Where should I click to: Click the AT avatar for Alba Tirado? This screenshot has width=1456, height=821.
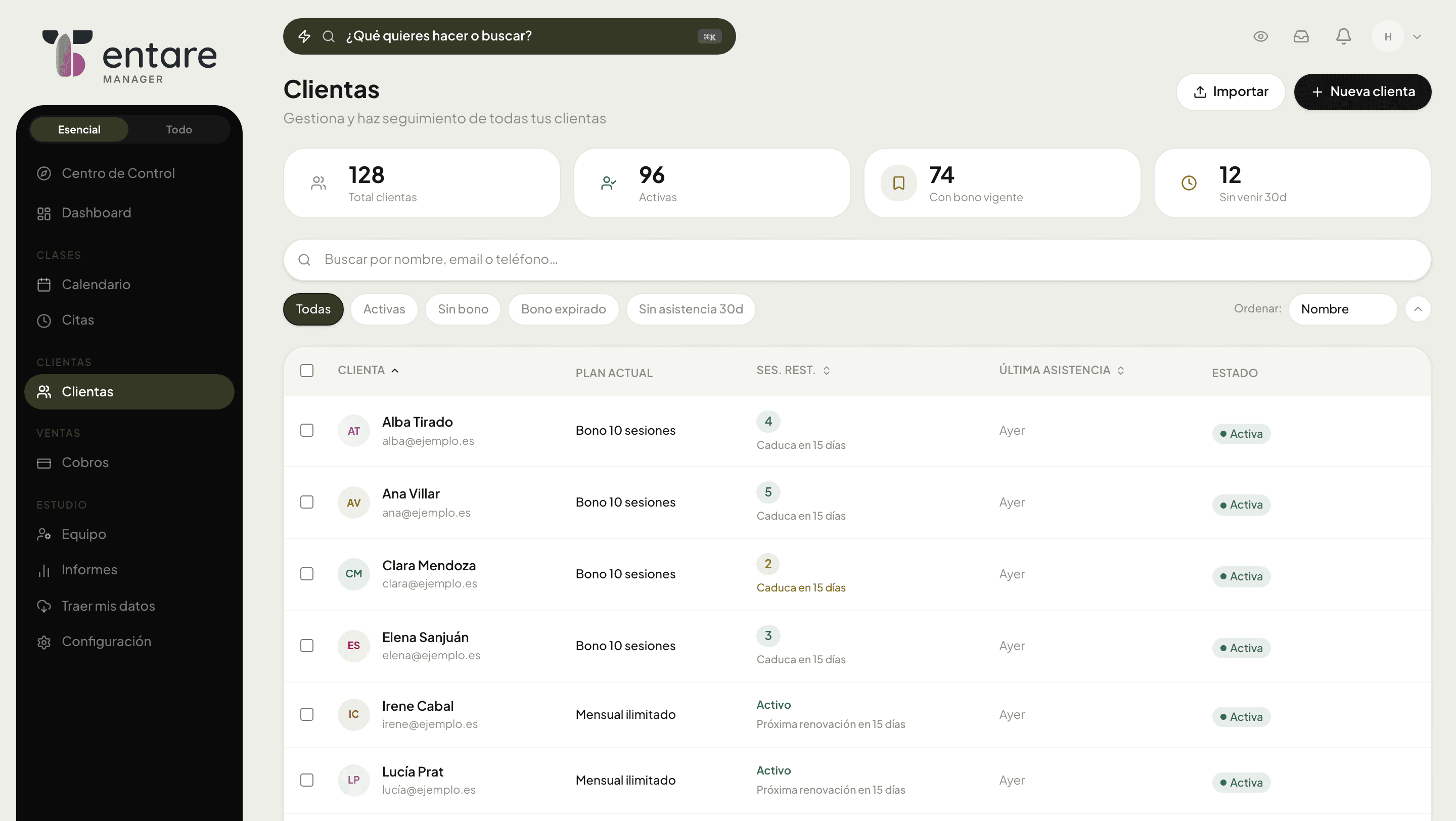pos(354,431)
